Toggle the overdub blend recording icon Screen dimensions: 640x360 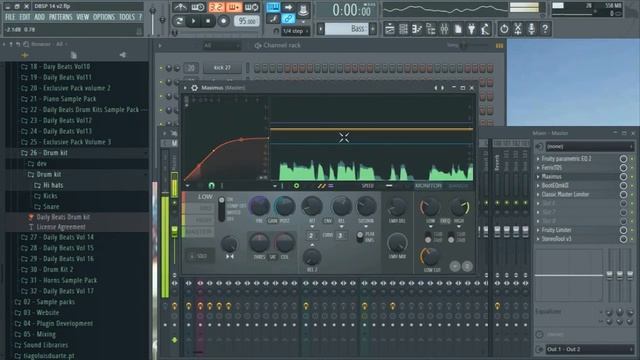(234, 7)
